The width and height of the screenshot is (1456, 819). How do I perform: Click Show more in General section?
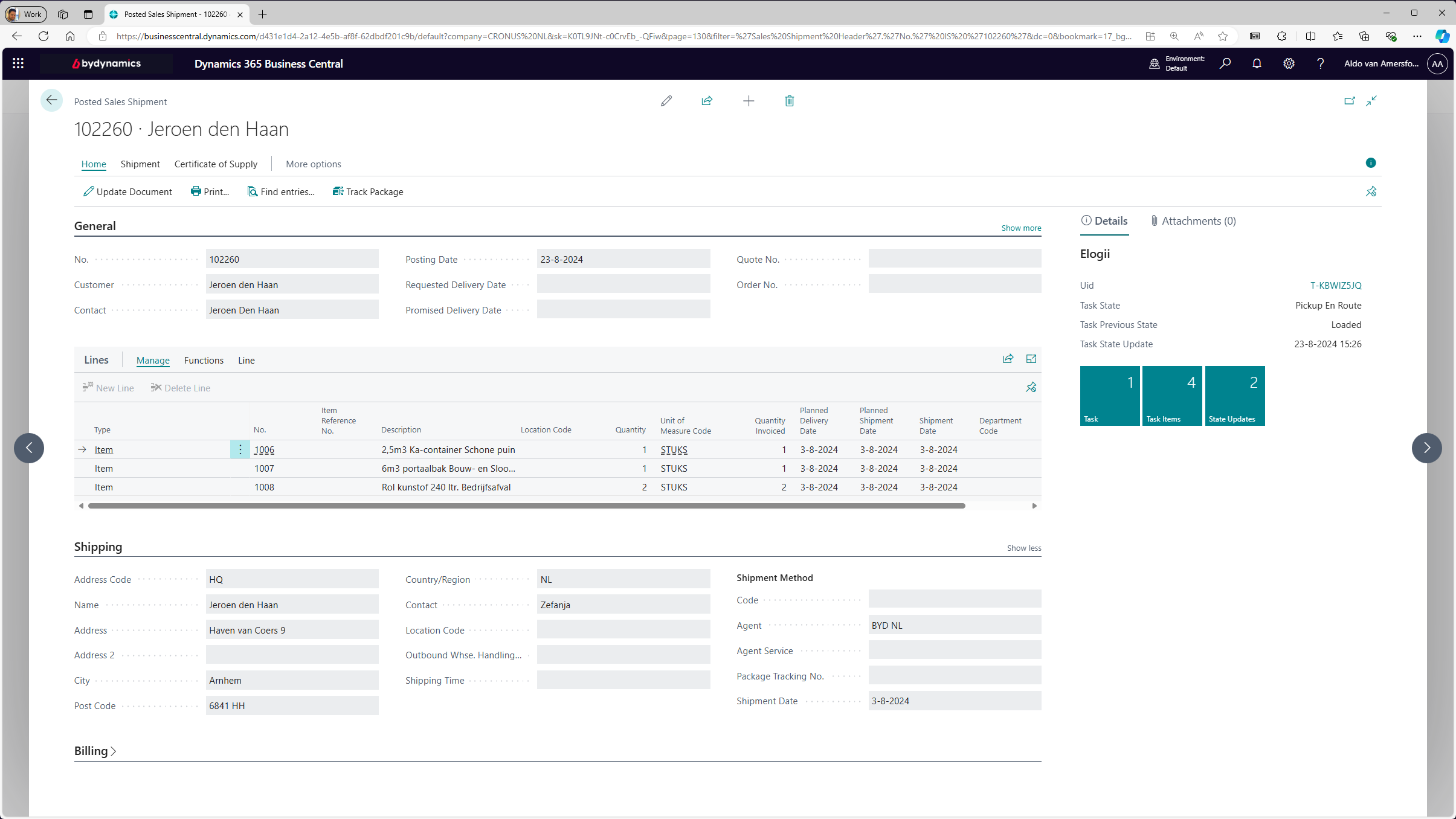click(x=1020, y=228)
